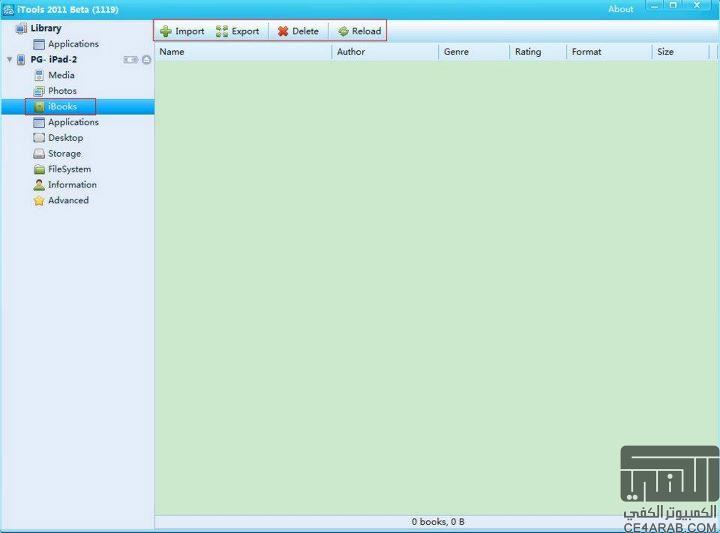This screenshot has width=720, height=533.
Task: Sort books by Genre column
Action: click(x=474, y=52)
